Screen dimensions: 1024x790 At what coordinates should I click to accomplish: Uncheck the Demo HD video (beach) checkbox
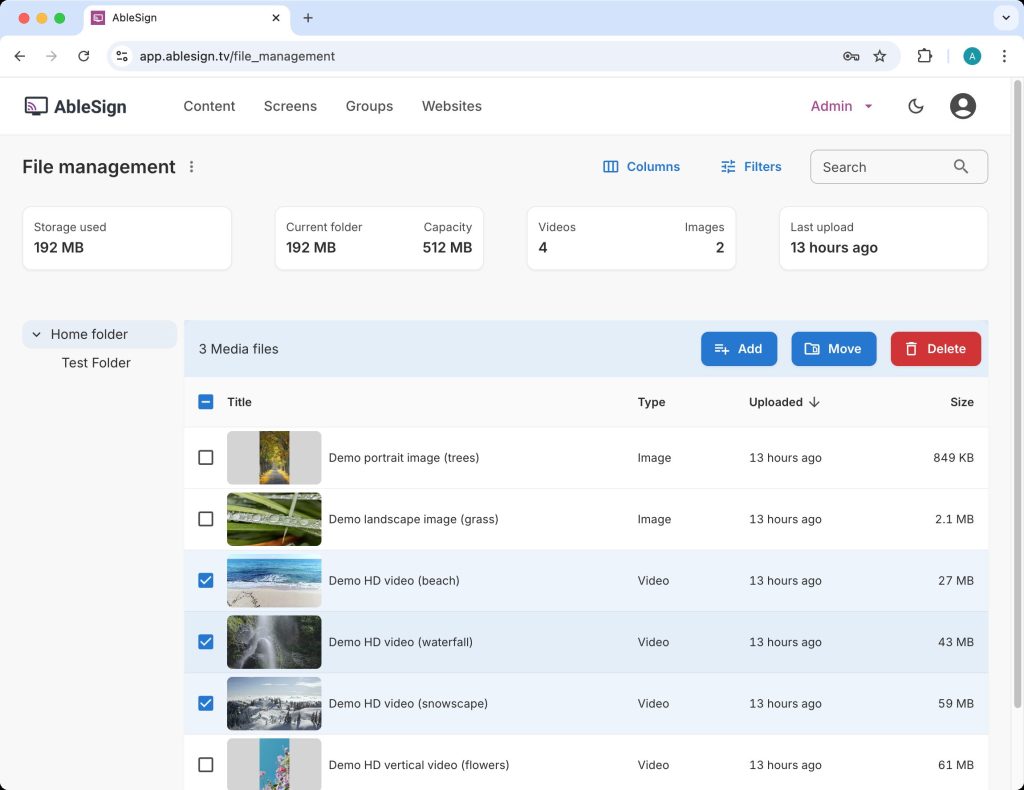pyautogui.click(x=206, y=580)
